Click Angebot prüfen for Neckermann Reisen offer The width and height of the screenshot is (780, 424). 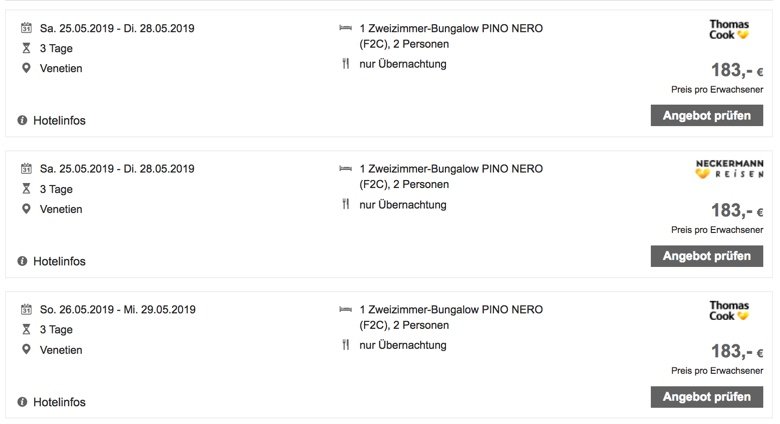click(707, 256)
